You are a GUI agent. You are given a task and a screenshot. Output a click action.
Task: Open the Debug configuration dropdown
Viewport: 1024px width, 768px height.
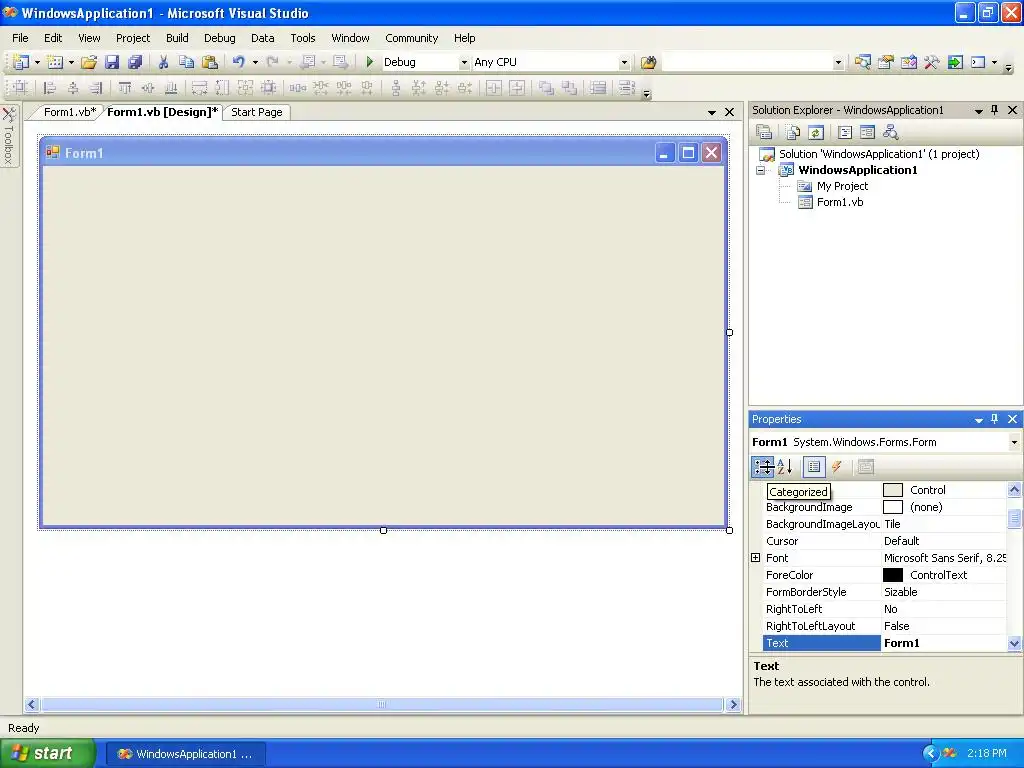(464, 63)
